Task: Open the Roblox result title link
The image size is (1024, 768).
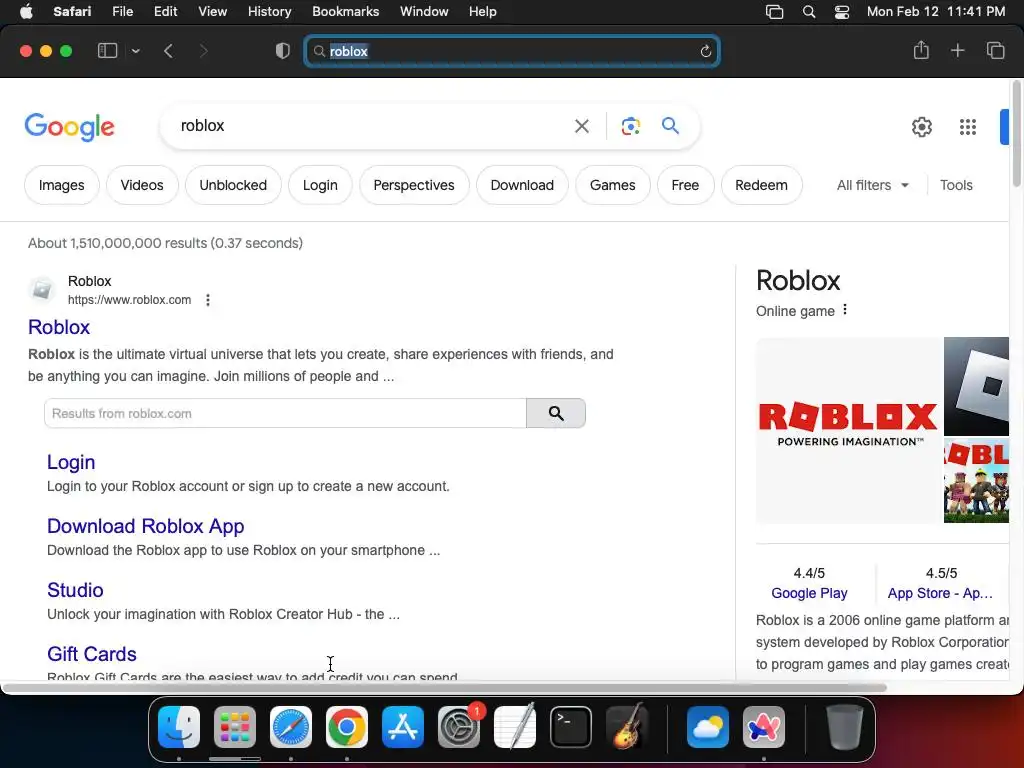Action: tap(59, 327)
